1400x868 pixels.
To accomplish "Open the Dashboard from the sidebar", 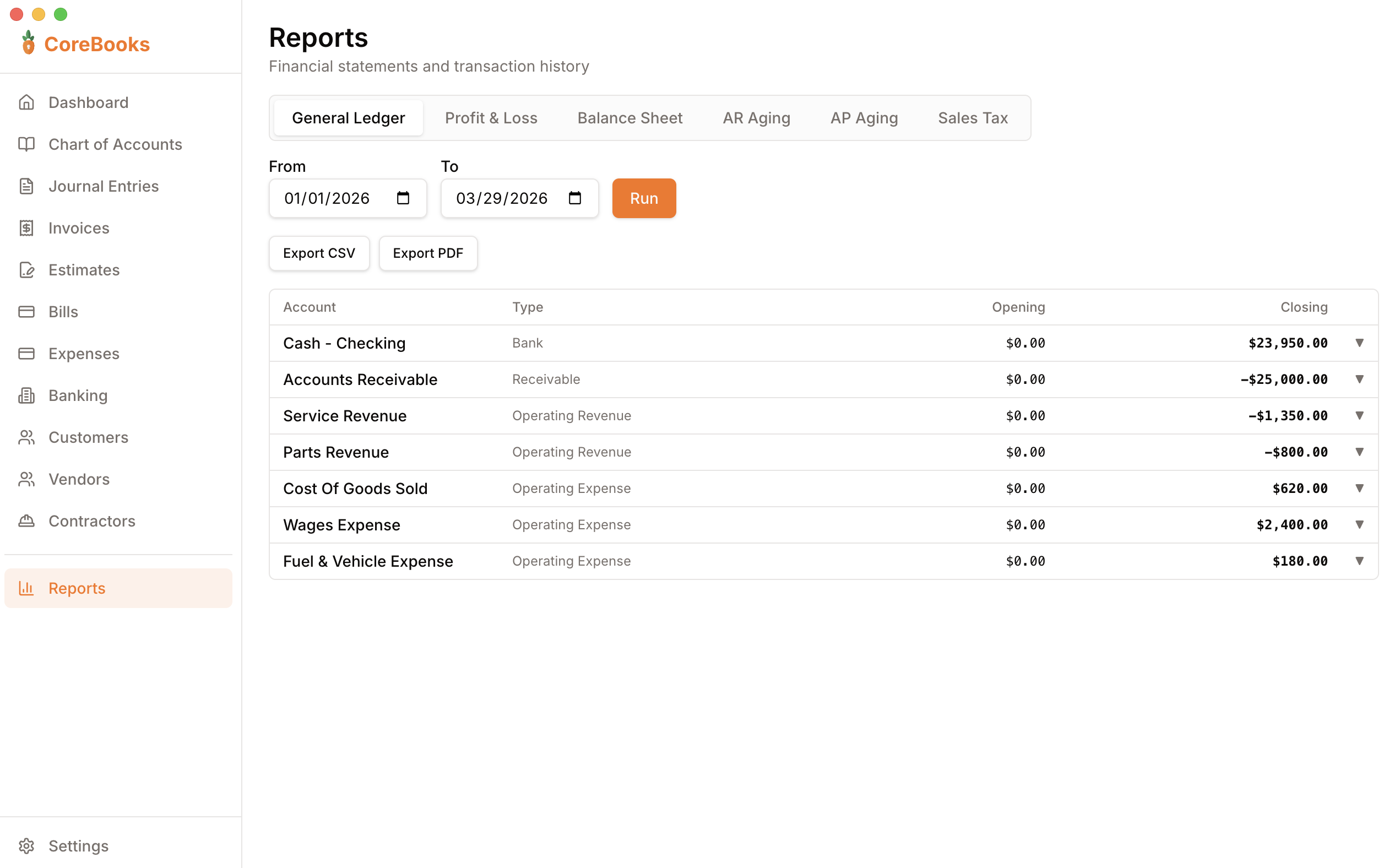I will click(88, 102).
